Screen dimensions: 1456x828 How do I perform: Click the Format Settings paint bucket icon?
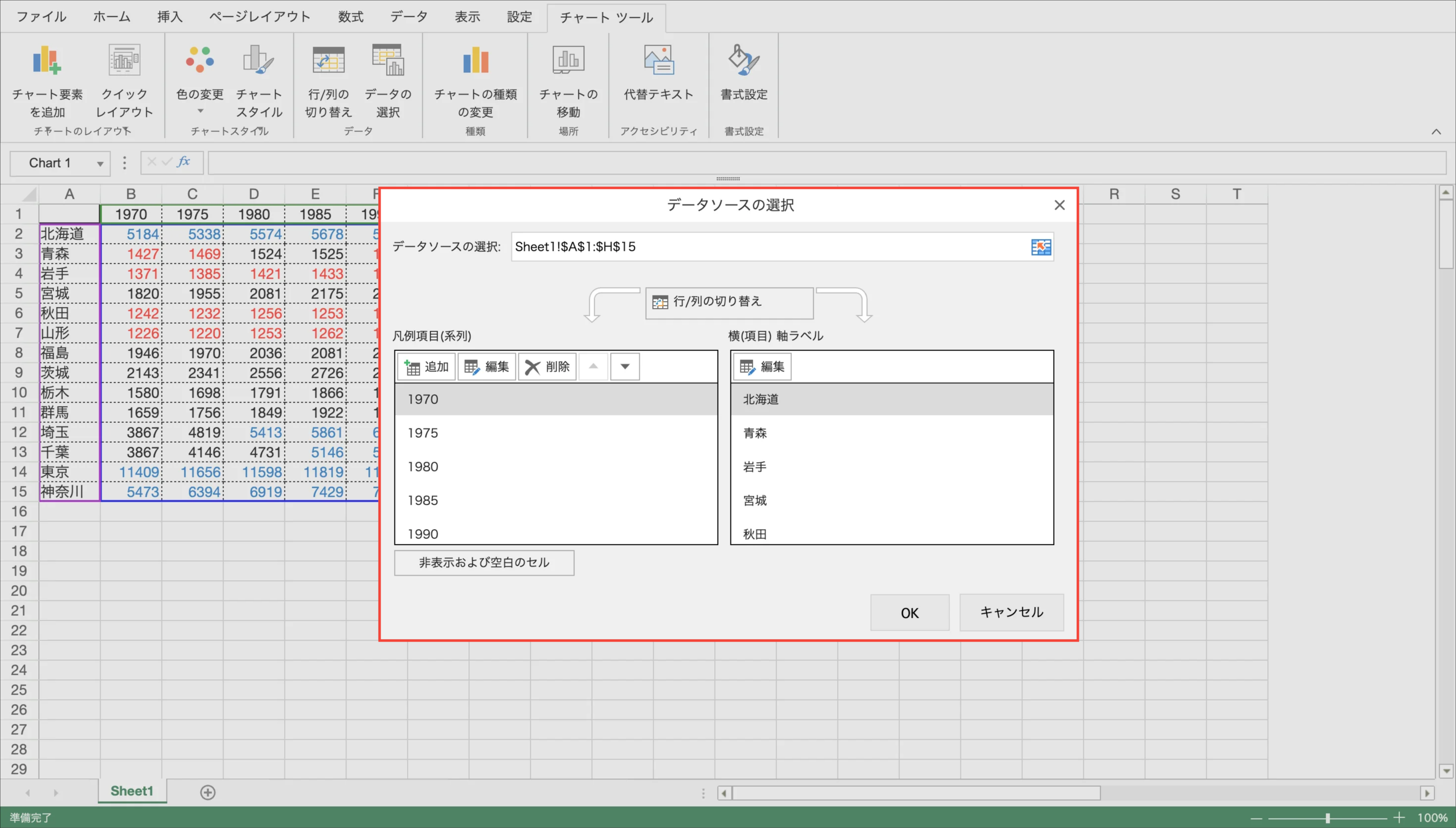click(x=743, y=61)
